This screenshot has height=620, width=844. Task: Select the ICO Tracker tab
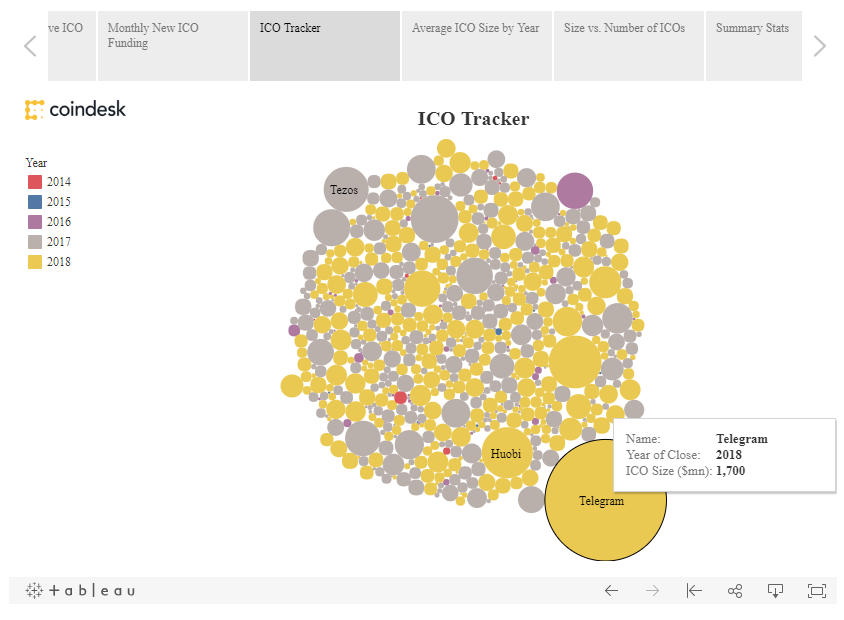coord(325,46)
